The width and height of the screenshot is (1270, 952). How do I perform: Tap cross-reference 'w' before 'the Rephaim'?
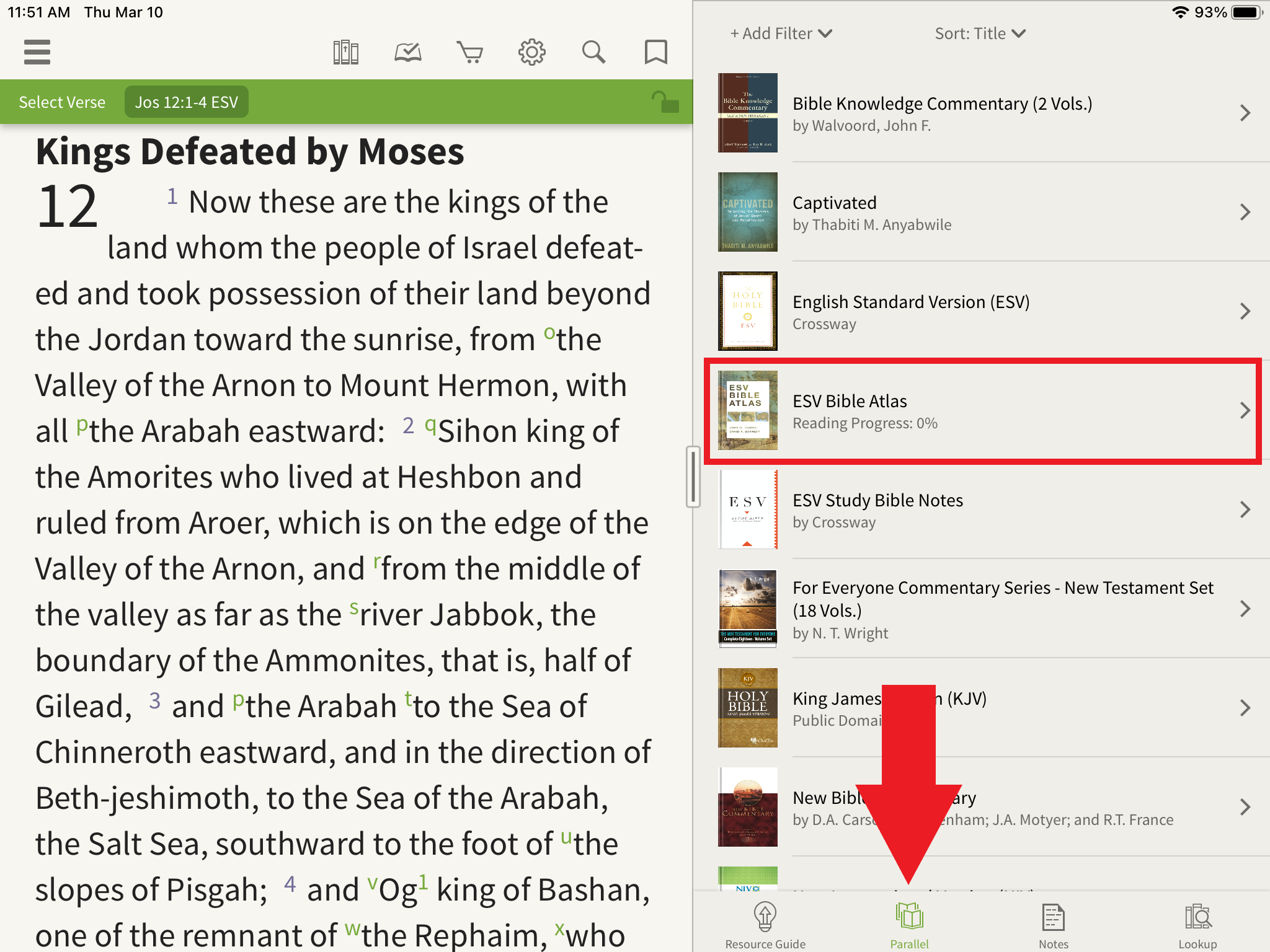[352, 930]
